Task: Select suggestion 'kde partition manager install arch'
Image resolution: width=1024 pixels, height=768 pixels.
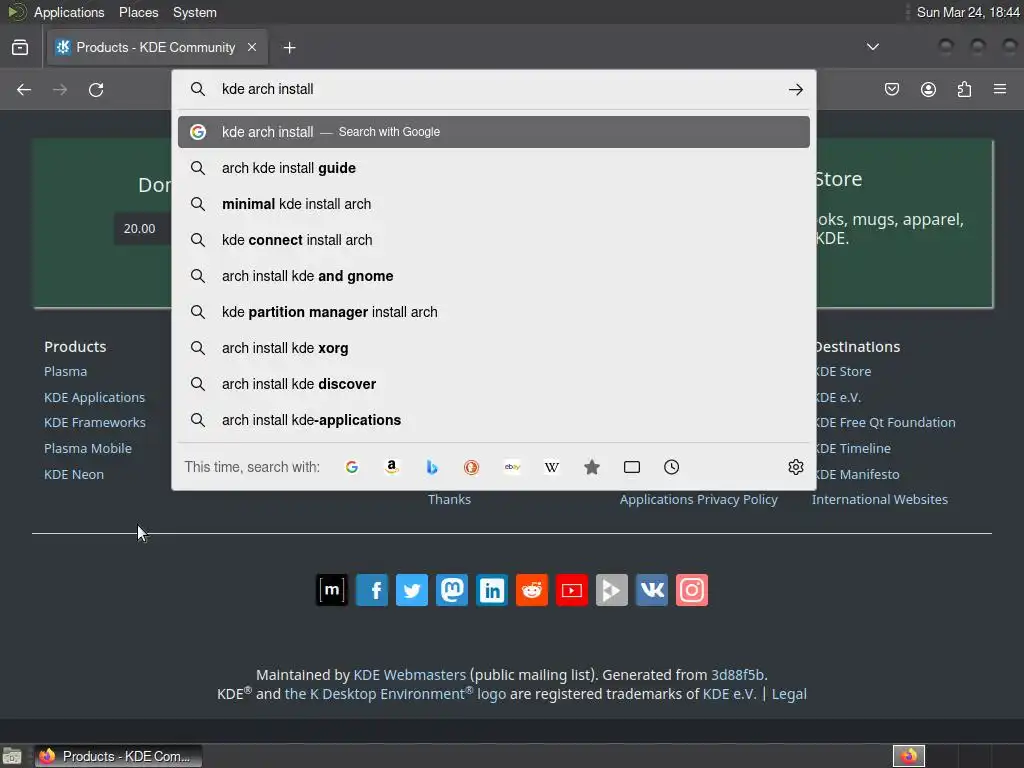Action: click(x=494, y=312)
